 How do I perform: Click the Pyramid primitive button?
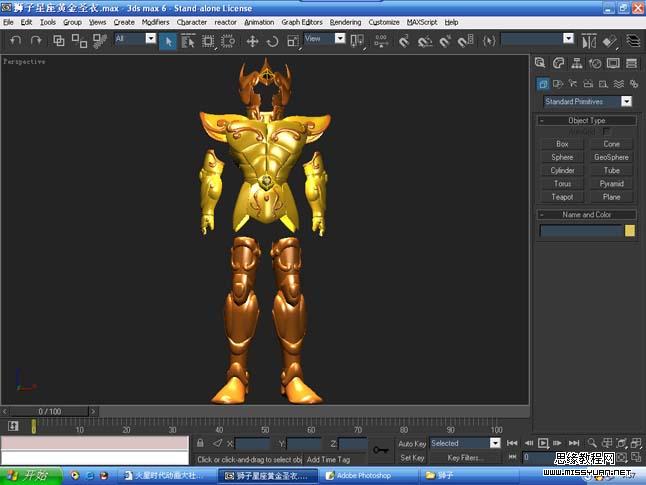[611, 184]
